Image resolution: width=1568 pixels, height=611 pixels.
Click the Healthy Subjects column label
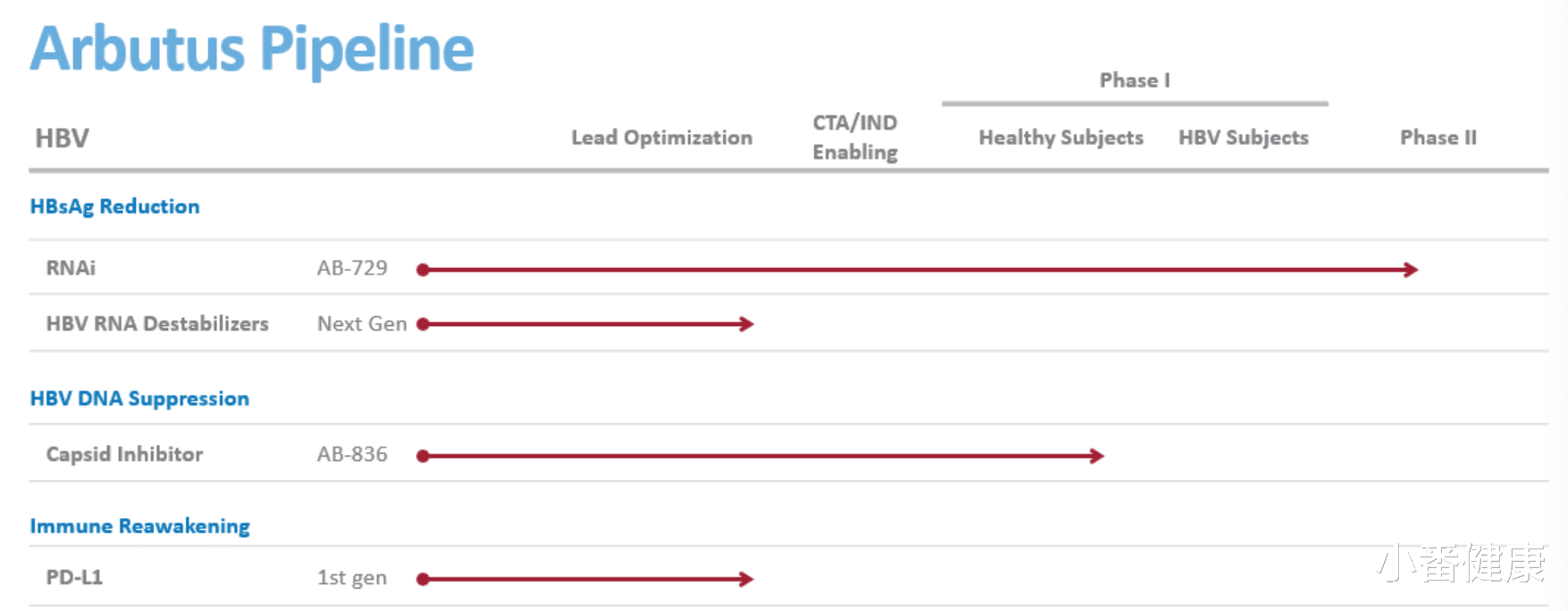pos(1061,138)
